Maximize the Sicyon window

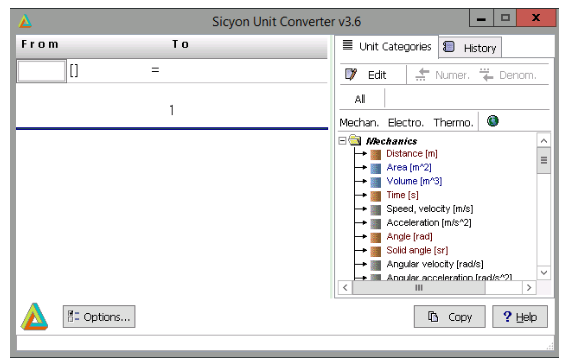click(505, 18)
